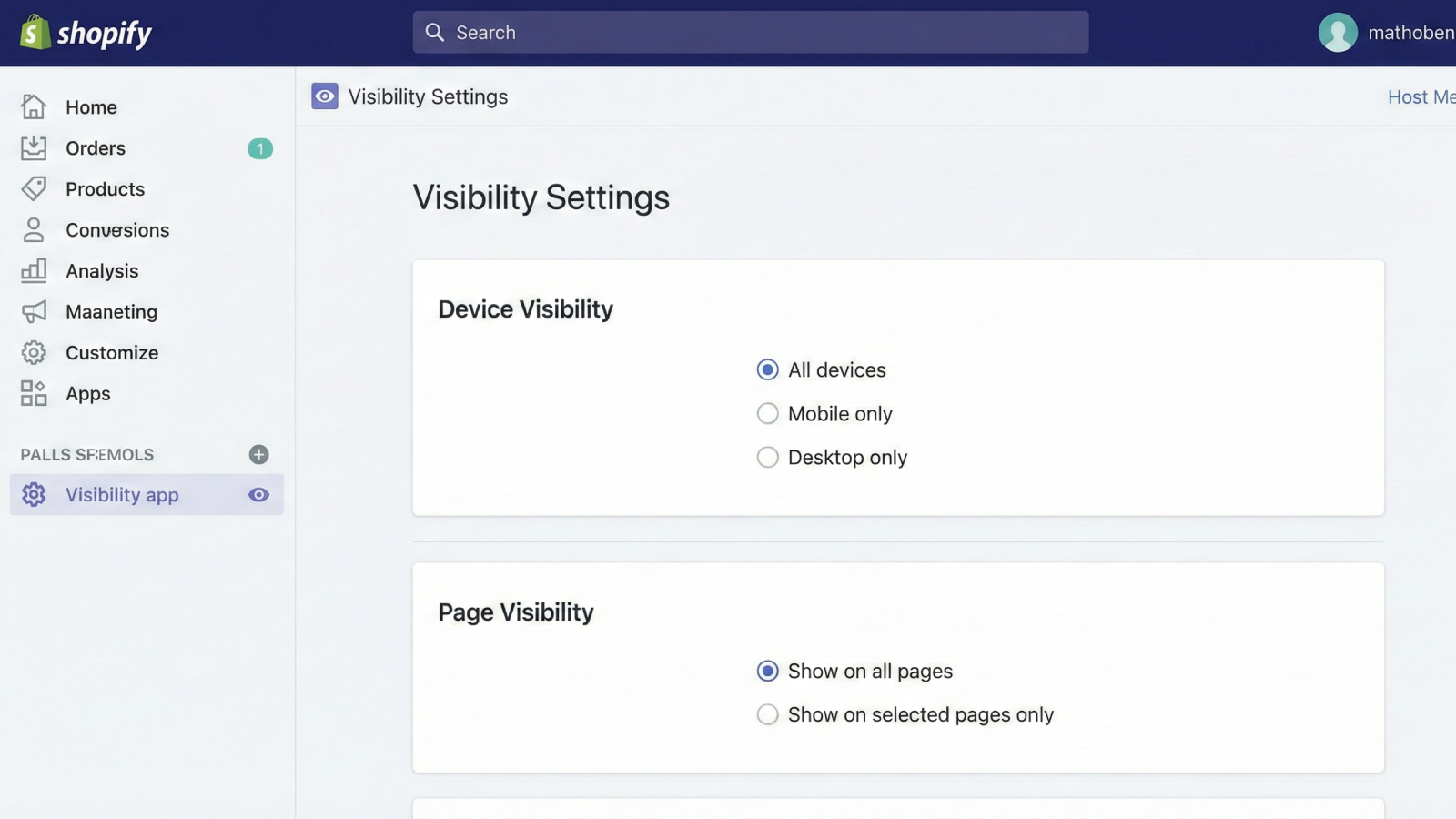Expand PALLS SFEMOLS with the plus icon

click(x=258, y=454)
